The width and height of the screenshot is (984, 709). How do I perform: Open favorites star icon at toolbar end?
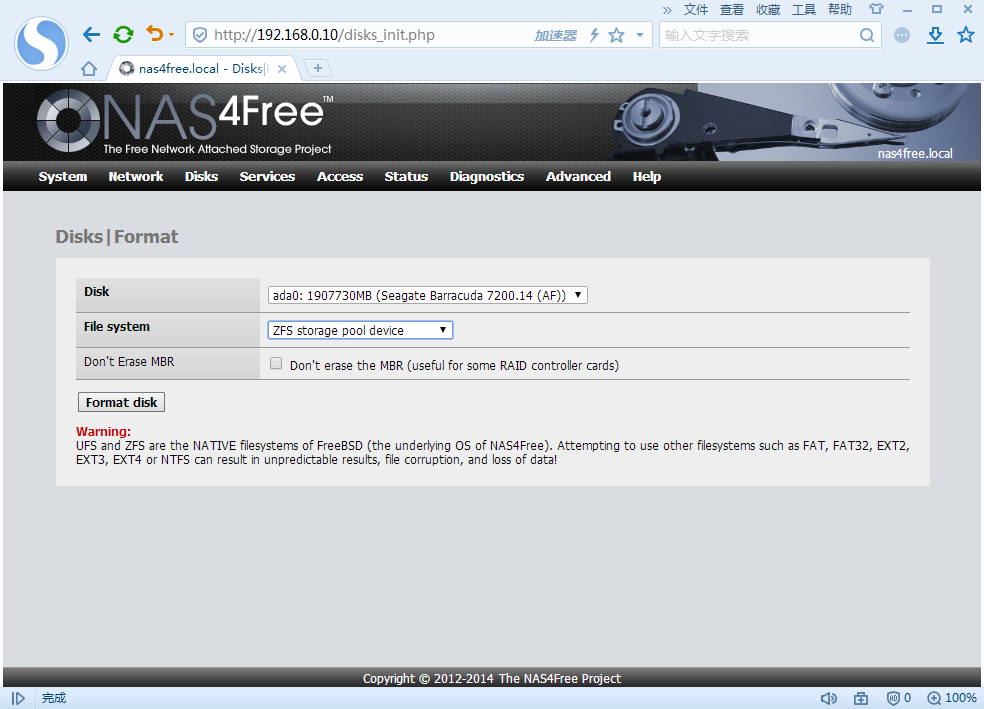(x=966, y=35)
